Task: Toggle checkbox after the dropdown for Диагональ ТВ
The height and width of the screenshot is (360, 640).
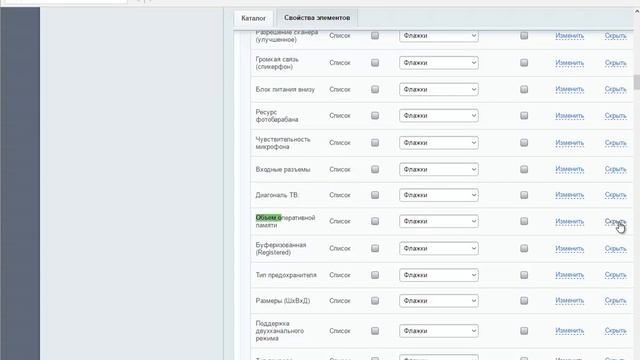Action: coord(524,195)
